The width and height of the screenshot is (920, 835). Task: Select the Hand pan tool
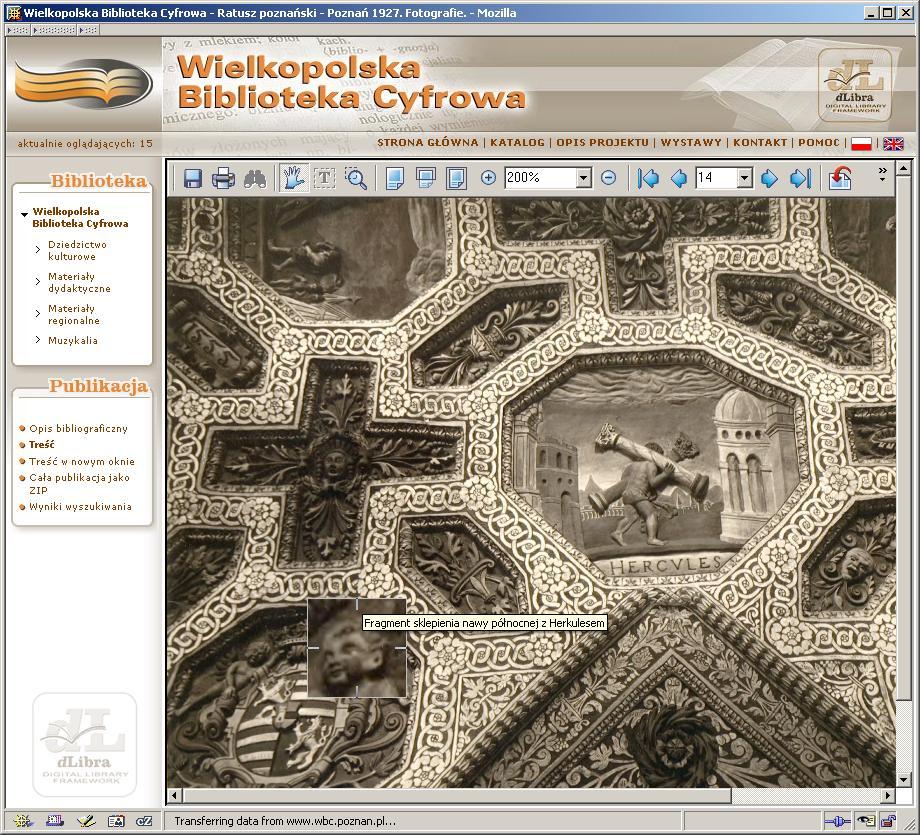click(293, 178)
